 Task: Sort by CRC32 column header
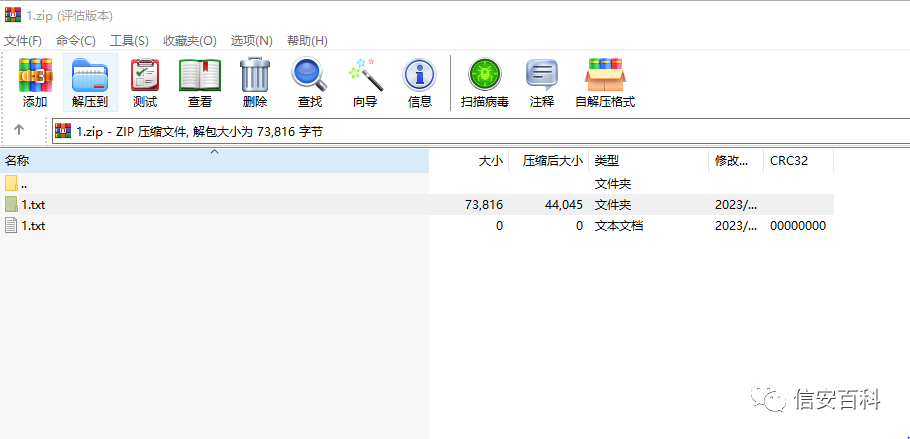click(799, 161)
